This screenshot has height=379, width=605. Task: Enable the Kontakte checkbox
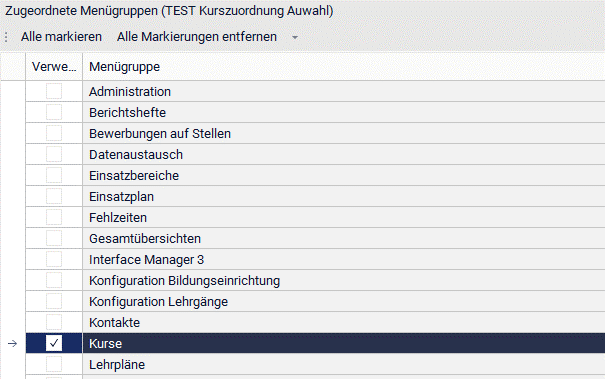pyautogui.click(x=54, y=322)
